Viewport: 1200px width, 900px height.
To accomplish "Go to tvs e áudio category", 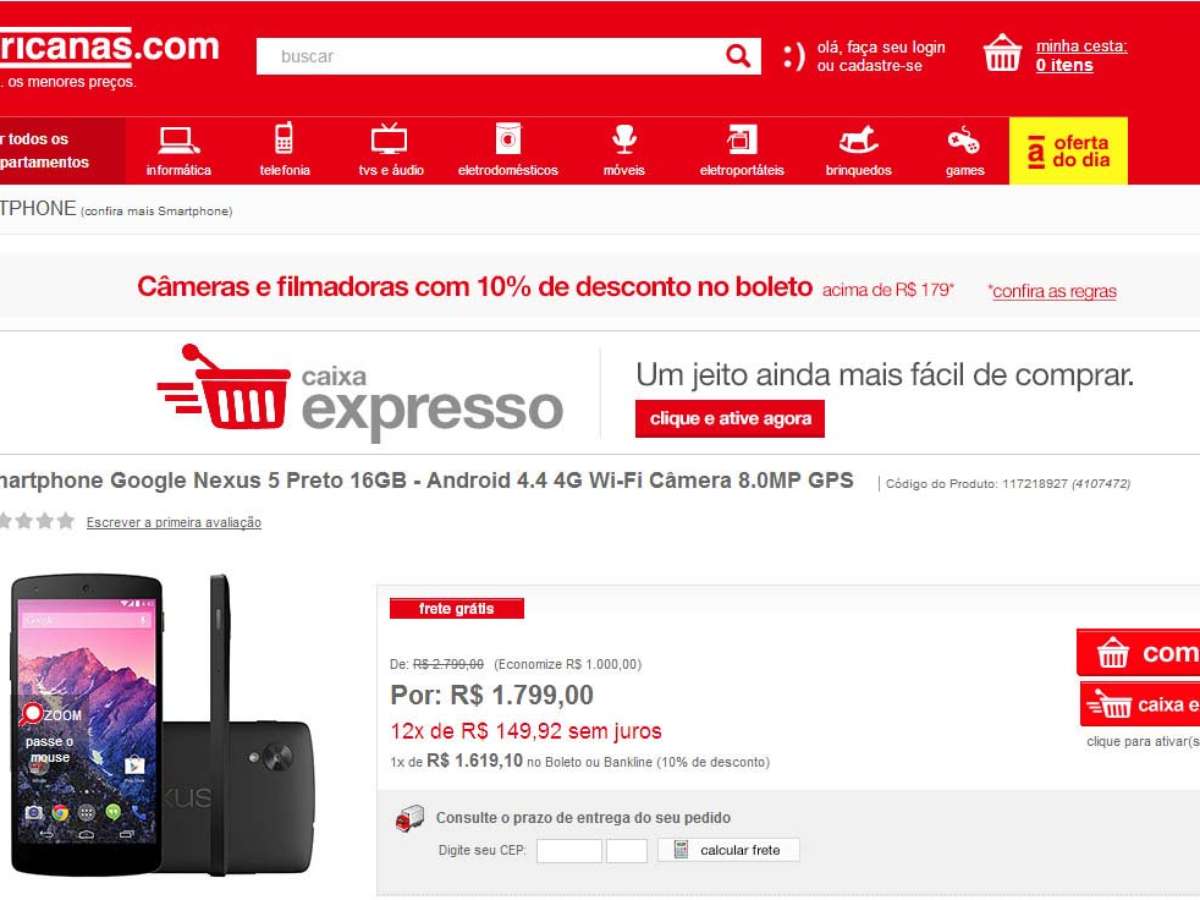I will (391, 151).
